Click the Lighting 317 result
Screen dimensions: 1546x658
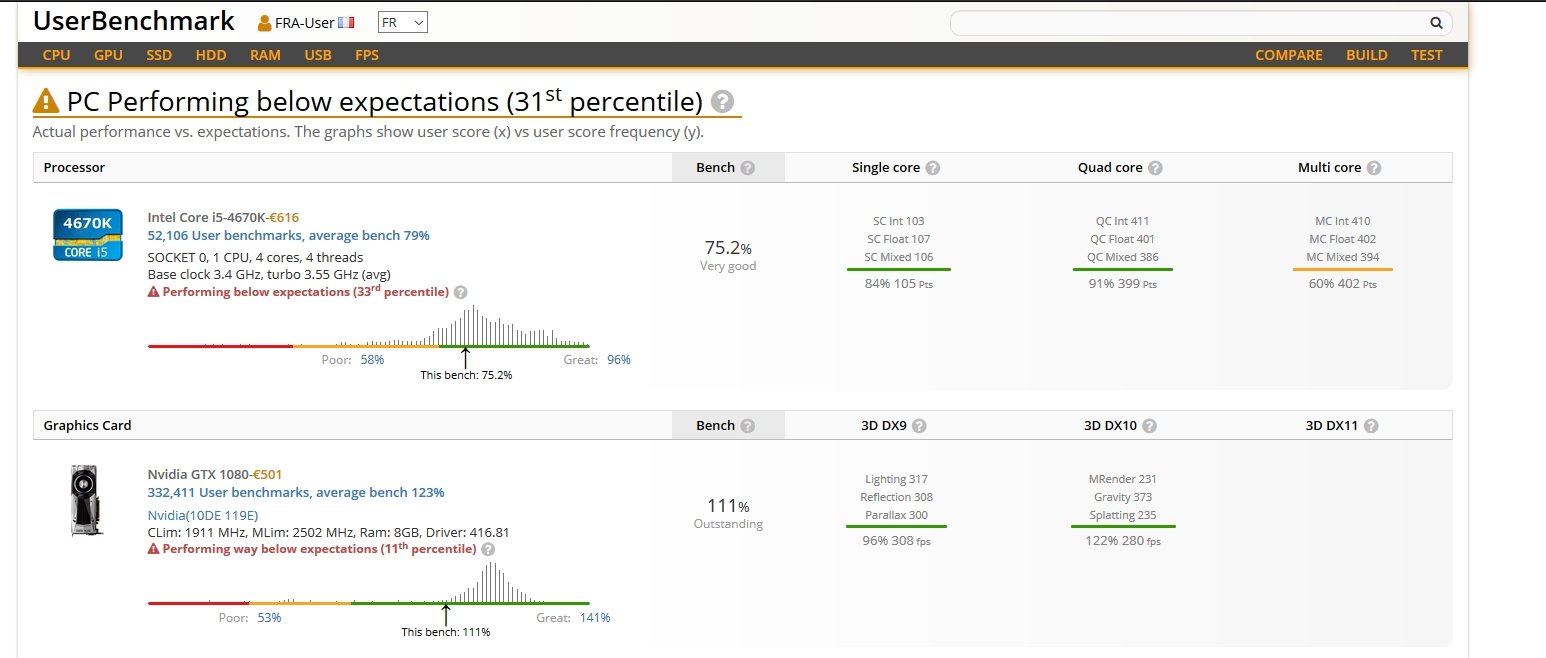[897, 480]
